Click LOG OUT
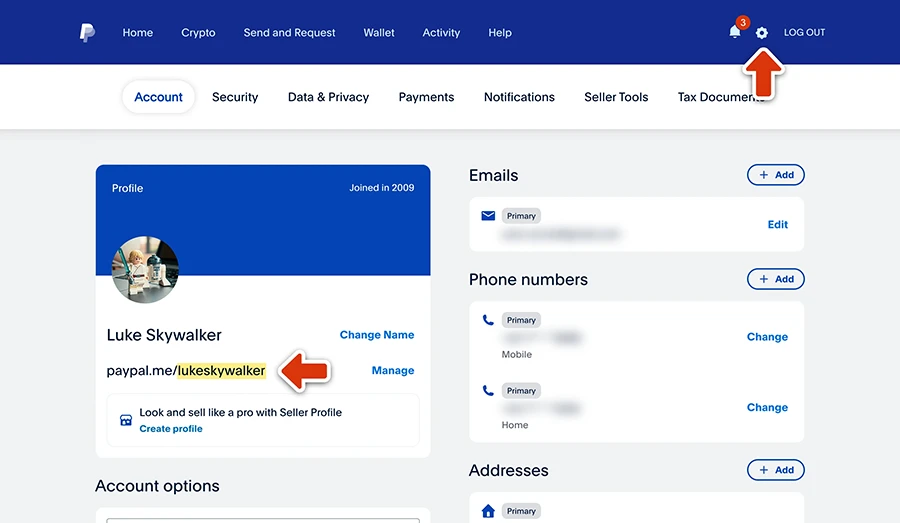The image size is (900, 523). click(x=804, y=33)
